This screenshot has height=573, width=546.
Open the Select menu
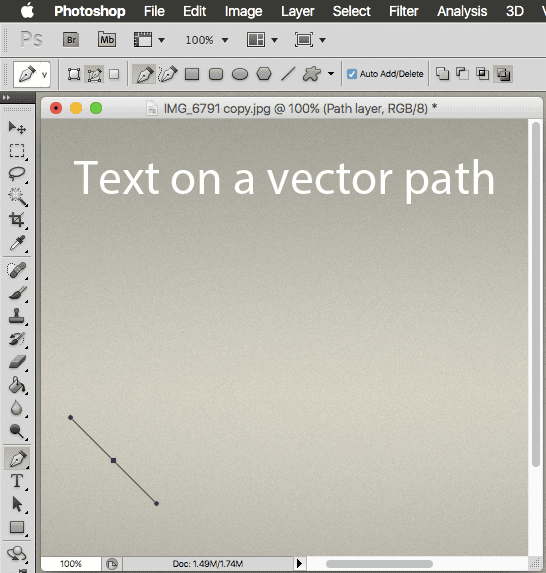click(352, 11)
